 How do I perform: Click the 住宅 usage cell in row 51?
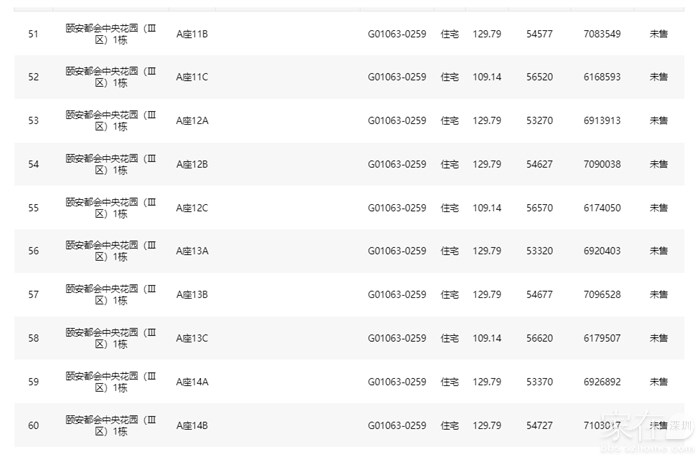point(450,34)
